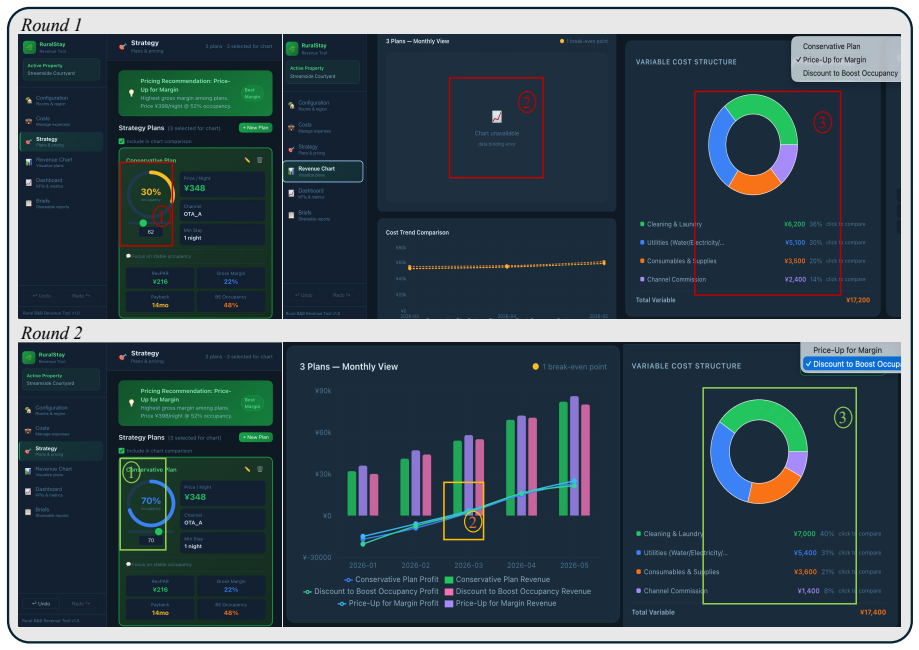Toggle 'Include in chart comparison' checkbox in Round 2
Screen dimensions: 919x650
(121, 451)
